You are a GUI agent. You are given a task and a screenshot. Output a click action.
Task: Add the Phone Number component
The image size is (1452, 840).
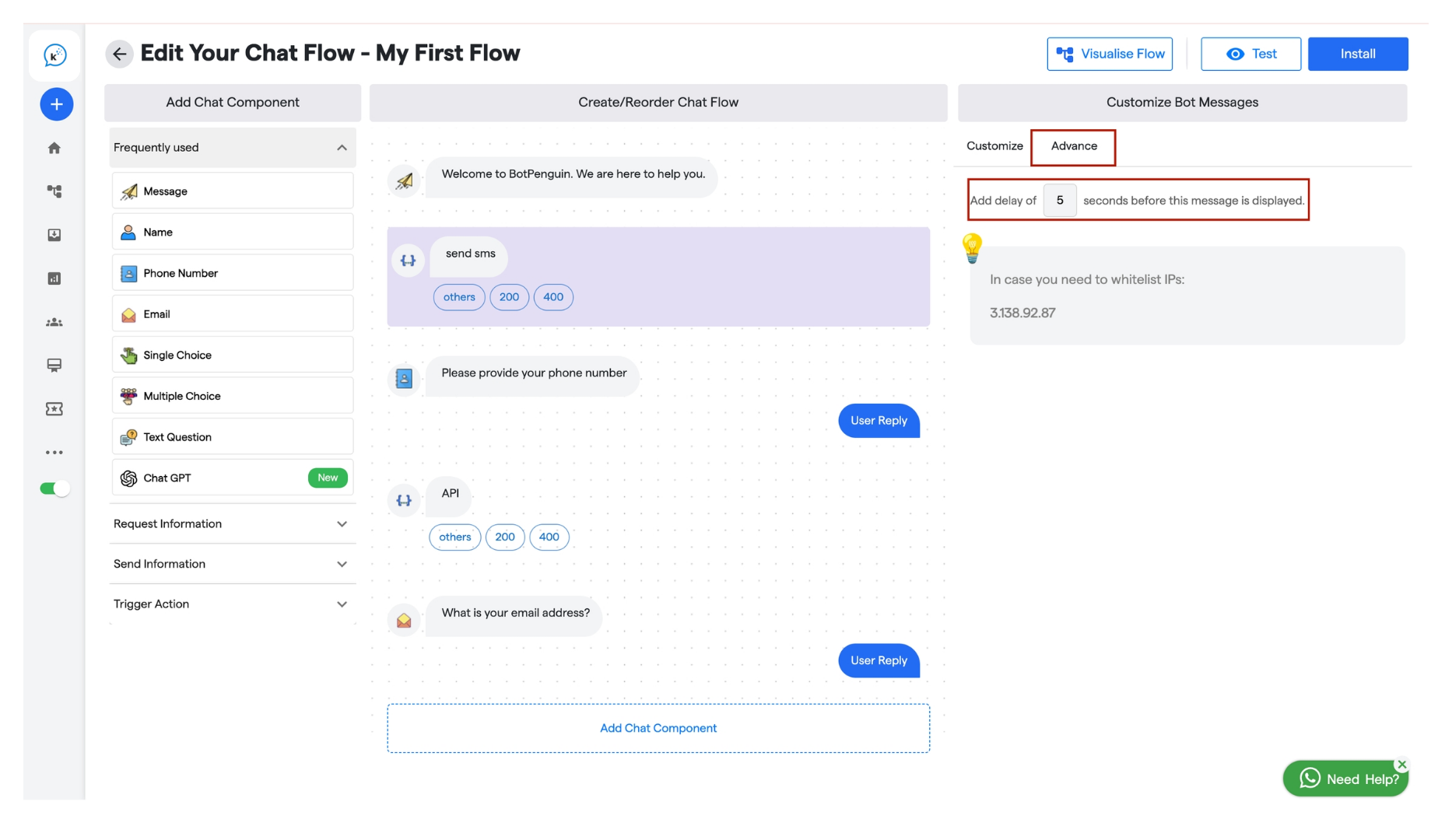pyautogui.click(x=233, y=273)
